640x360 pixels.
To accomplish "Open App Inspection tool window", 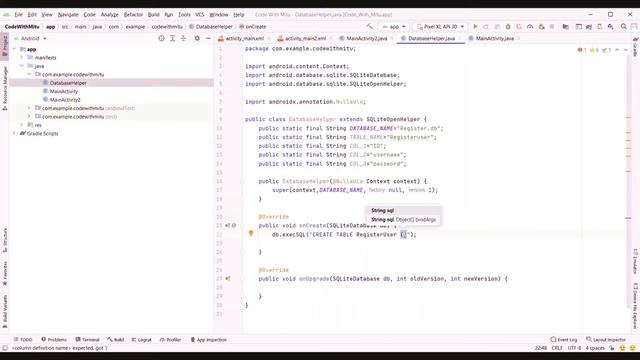I will (209, 340).
